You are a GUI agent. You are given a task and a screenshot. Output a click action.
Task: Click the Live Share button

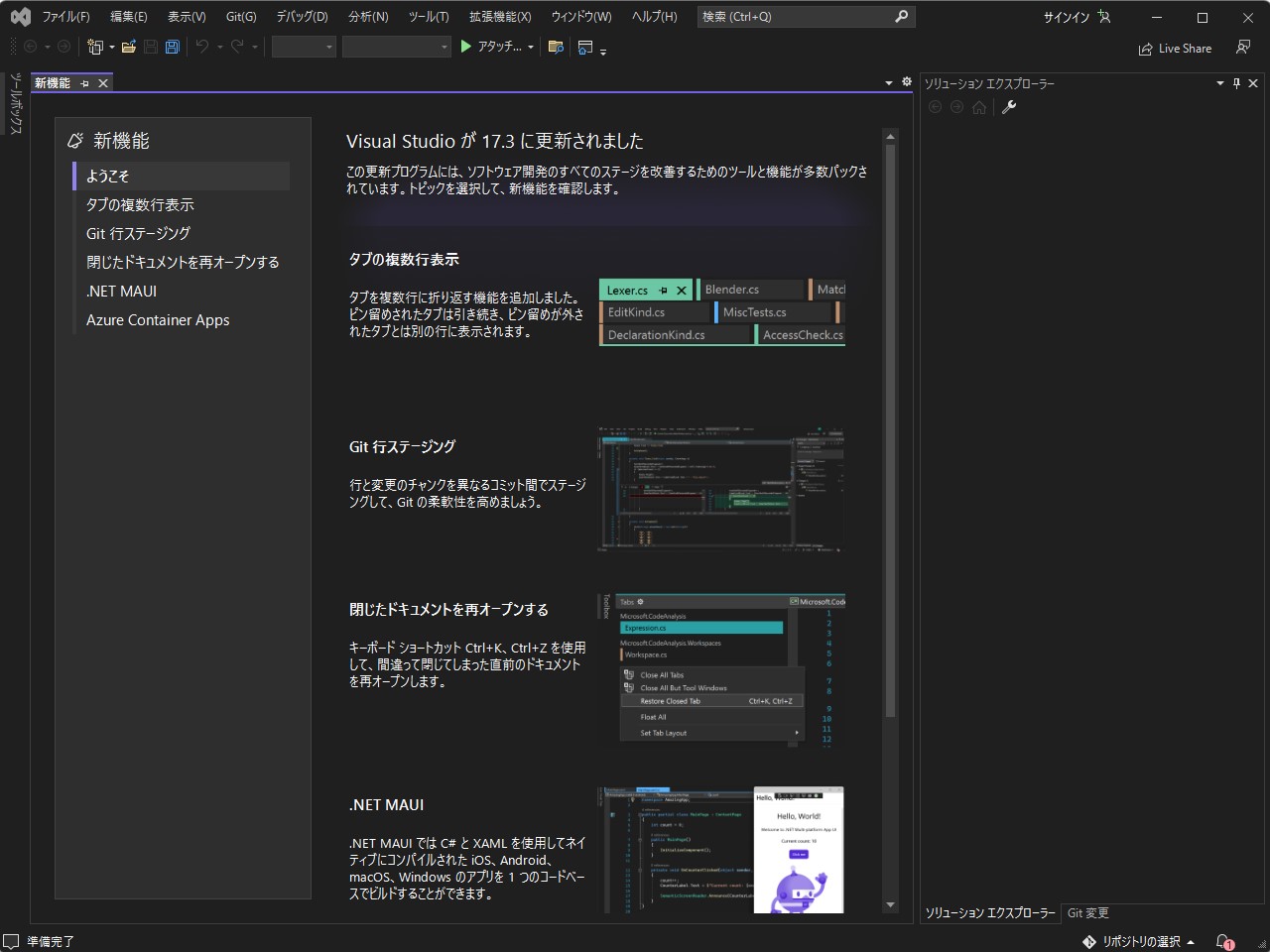tap(1176, 48)
